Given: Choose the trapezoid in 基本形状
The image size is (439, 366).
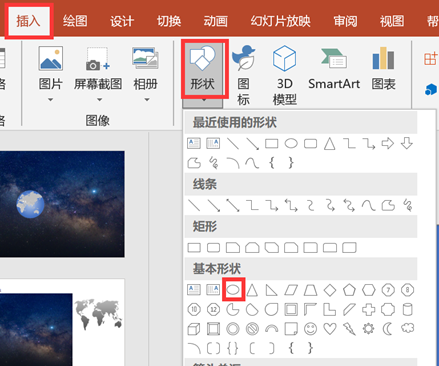Looking at the screenshot, I should coord(310,290).
